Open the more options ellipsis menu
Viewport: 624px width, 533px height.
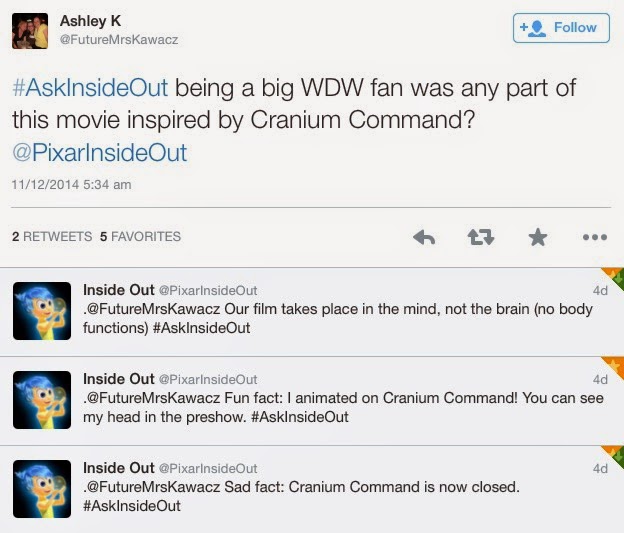tap(594, 237)
